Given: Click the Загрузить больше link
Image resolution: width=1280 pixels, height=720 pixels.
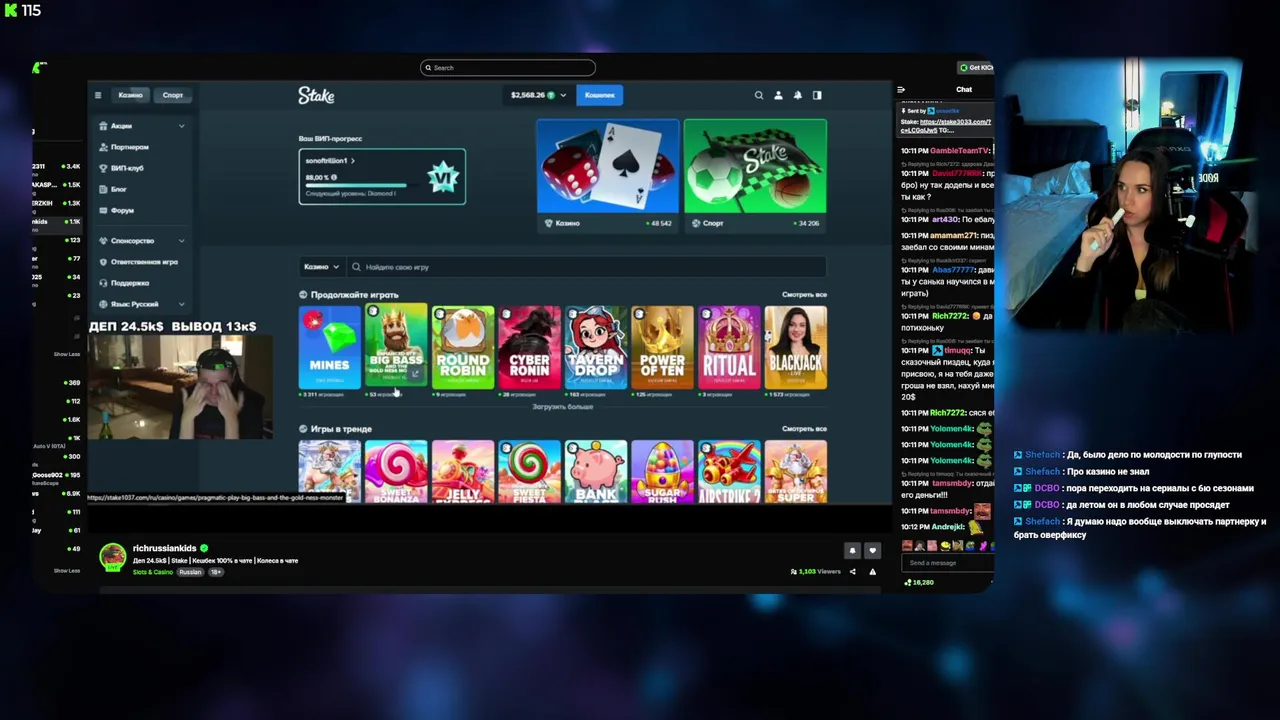Looking at the screenshot, I should click(x=563, y=407).
